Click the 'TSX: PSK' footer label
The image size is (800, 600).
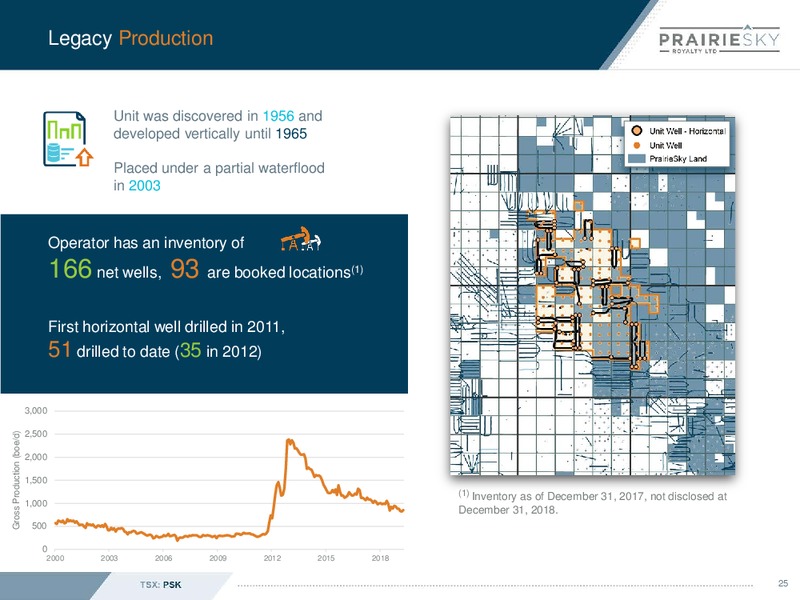pyautogui.click(x=161, y=585)
